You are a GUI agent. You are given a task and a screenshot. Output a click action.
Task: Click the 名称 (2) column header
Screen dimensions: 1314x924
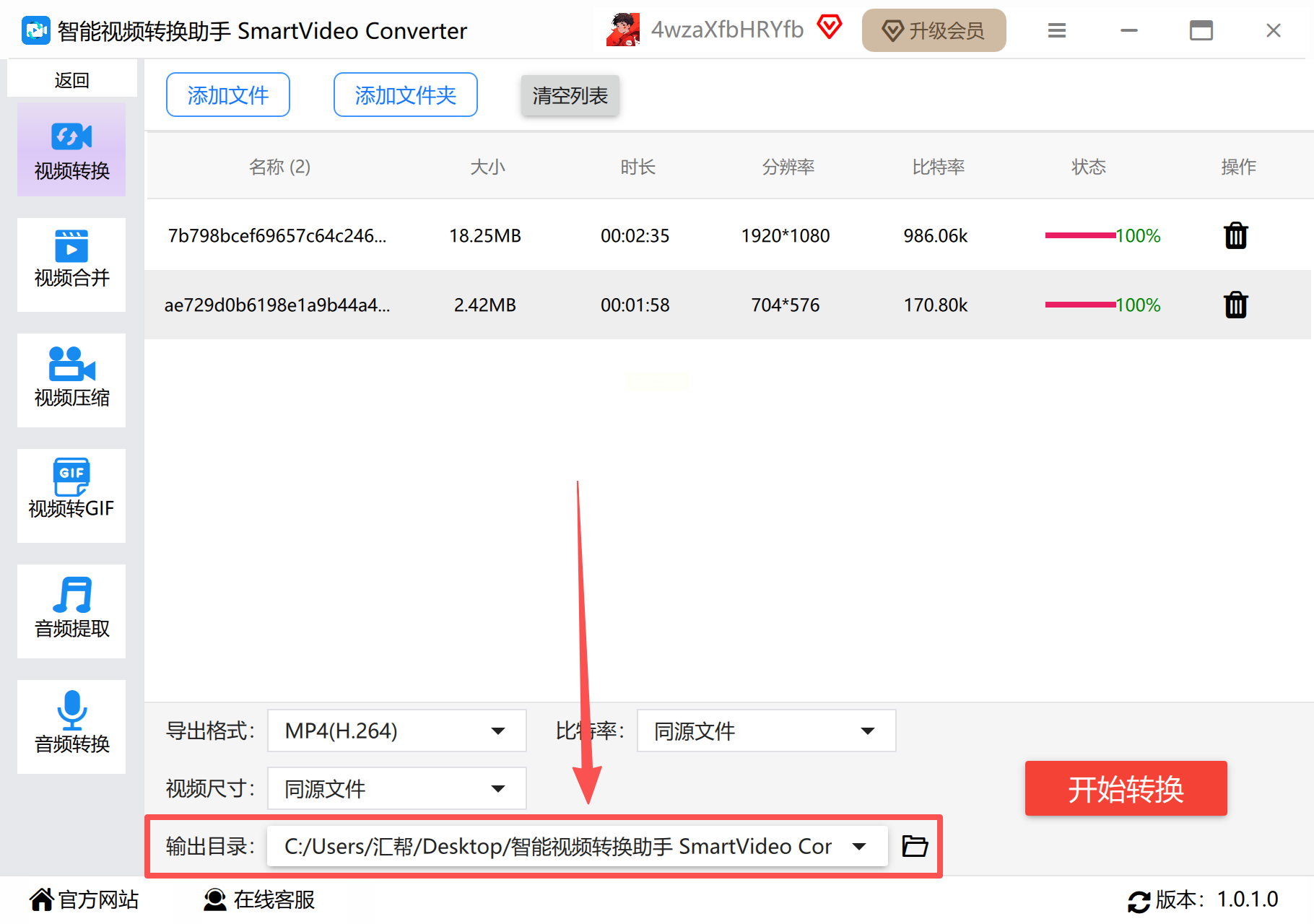pos(280,167)
